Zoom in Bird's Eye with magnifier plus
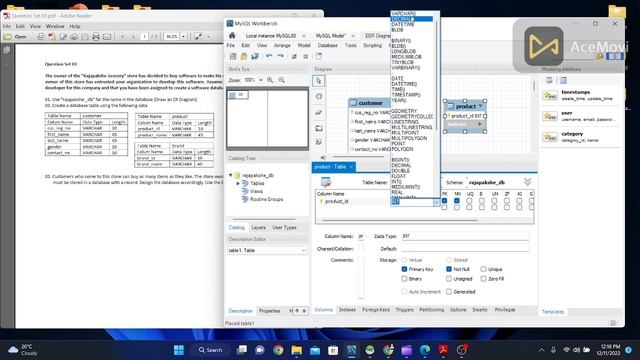Viewport: 640px width, 360px height. click(270, 80)
